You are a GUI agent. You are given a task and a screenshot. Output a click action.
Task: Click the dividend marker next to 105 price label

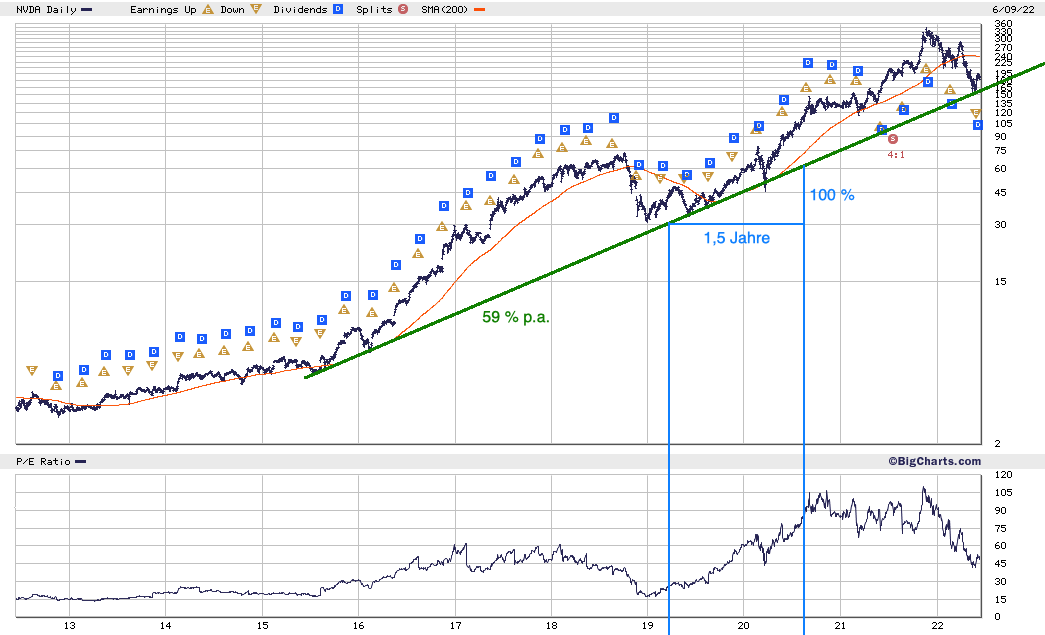[978, 125]
